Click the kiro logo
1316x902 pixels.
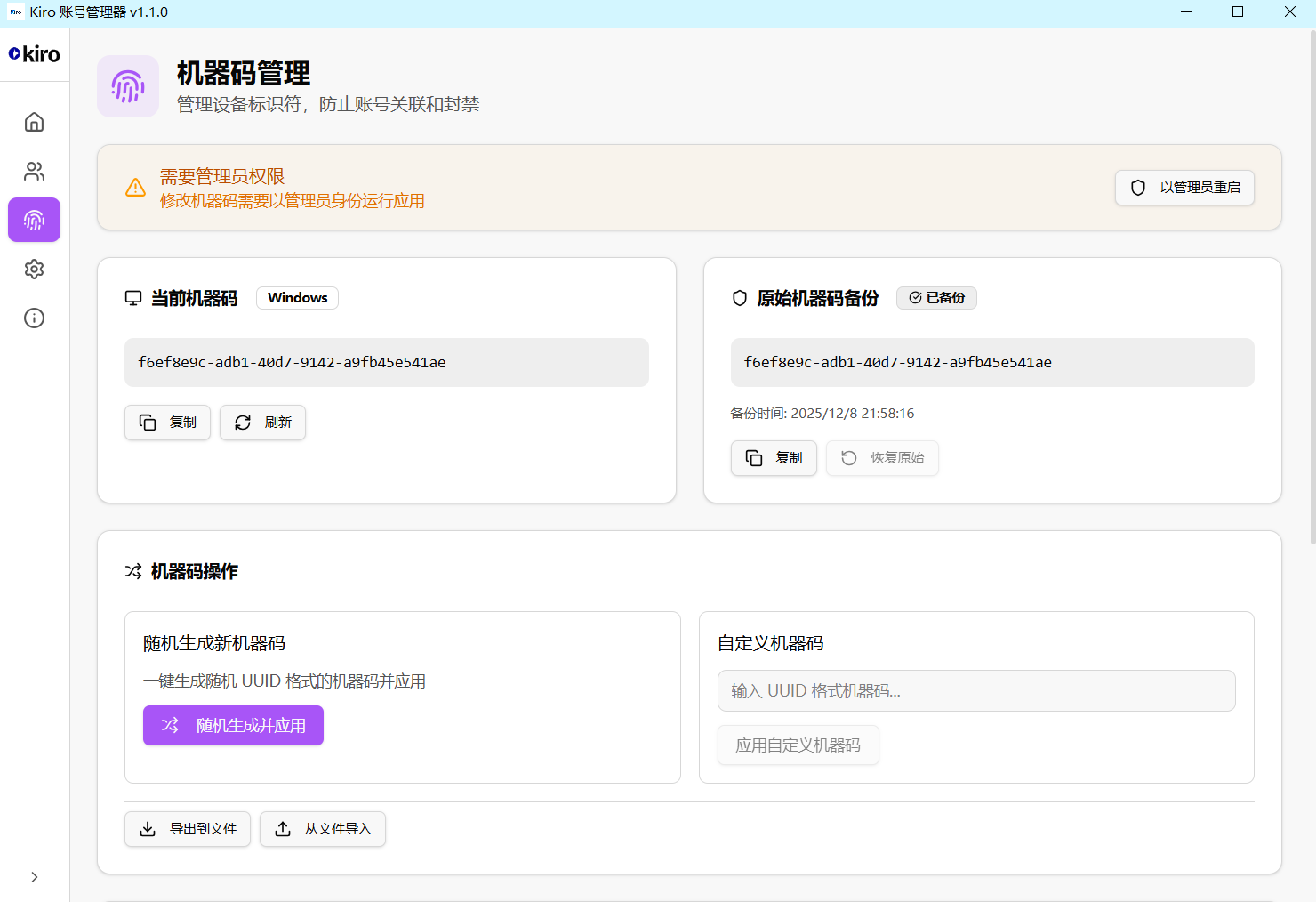tap(34, 54)
